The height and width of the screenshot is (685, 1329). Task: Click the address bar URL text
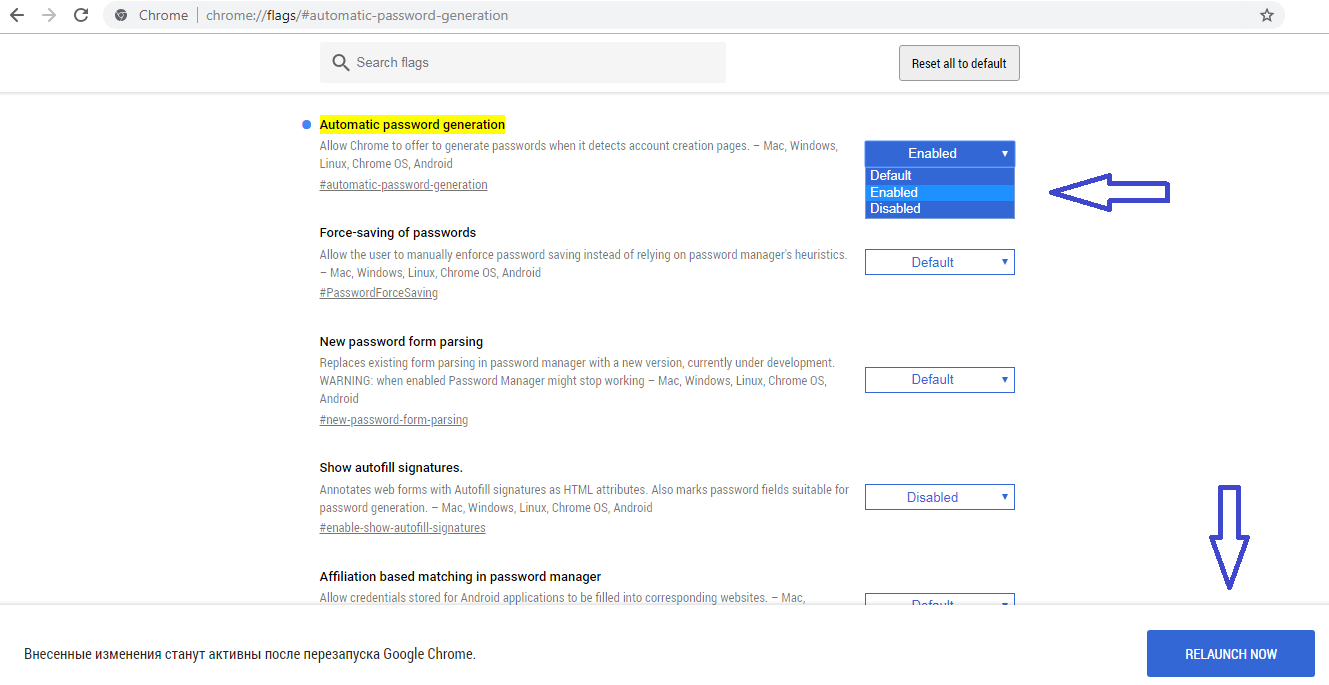pyautogui.click(x=357, y=15)
